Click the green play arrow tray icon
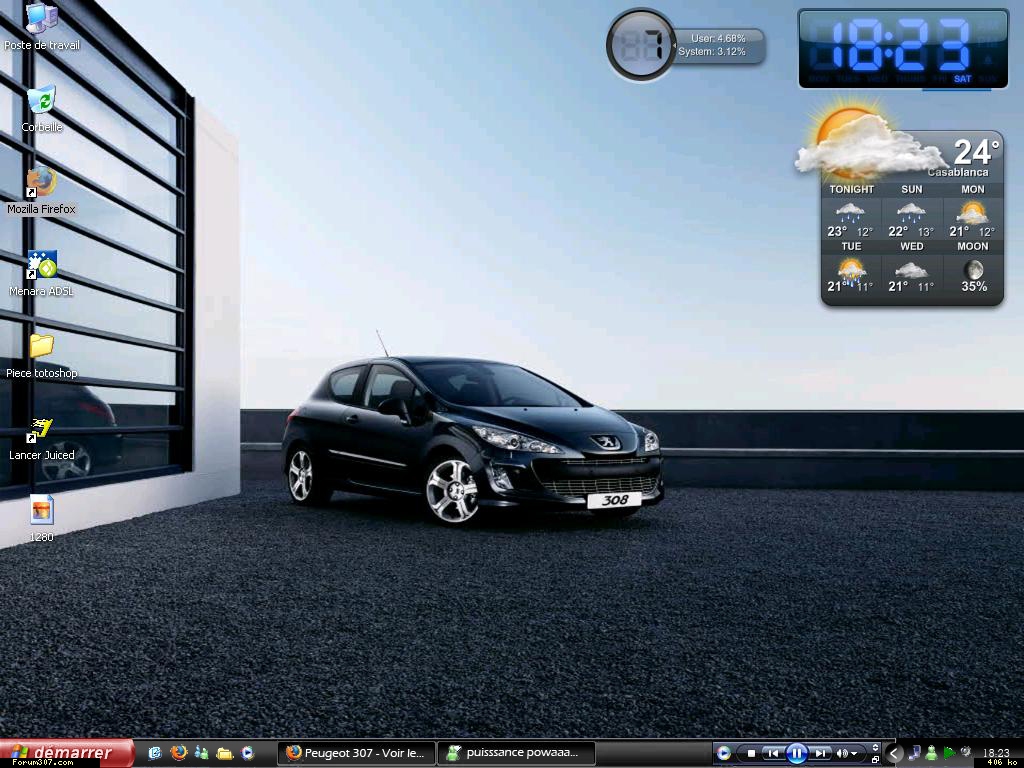 tap(949, 754)
